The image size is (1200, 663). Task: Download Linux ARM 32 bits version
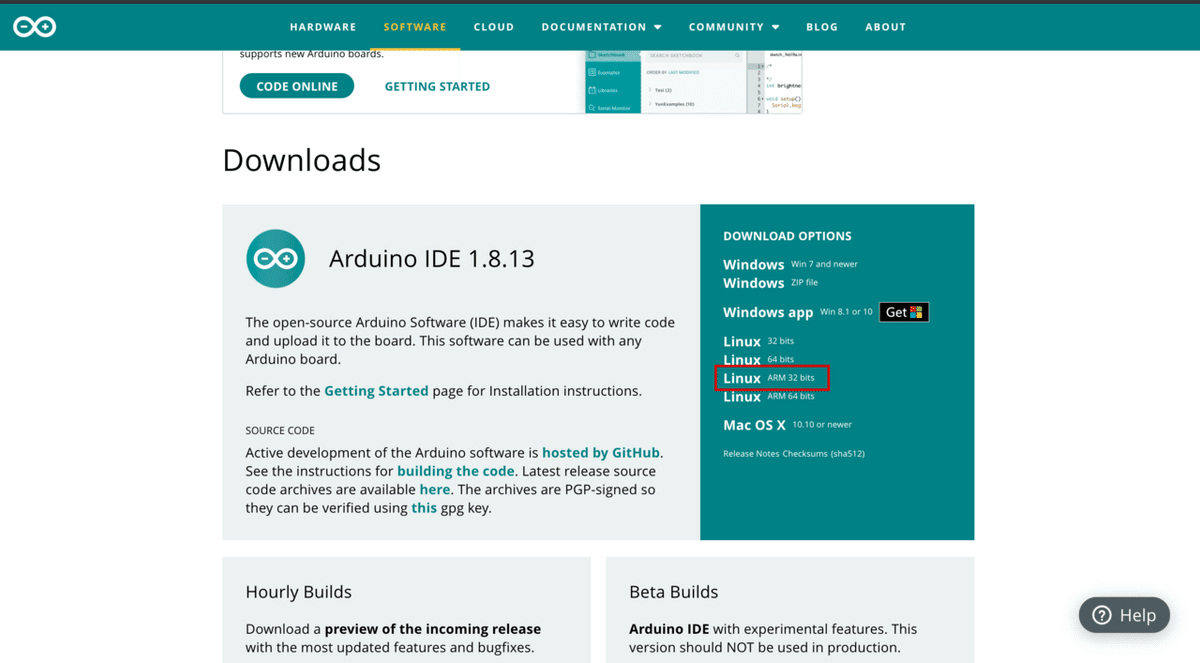(x=771, y=378)
